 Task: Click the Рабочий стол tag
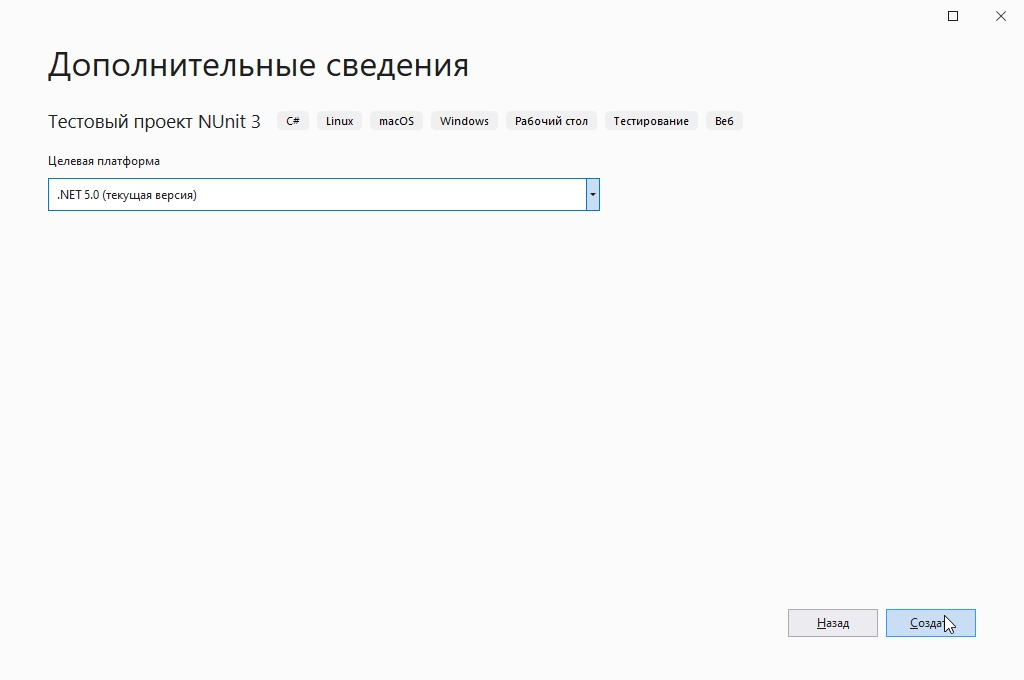(x=551, y=121)
